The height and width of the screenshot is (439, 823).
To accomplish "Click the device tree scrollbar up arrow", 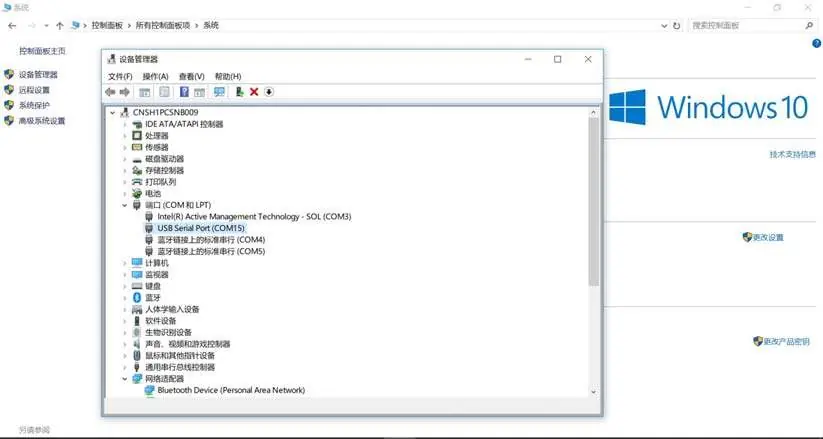I will pos(594,112).
